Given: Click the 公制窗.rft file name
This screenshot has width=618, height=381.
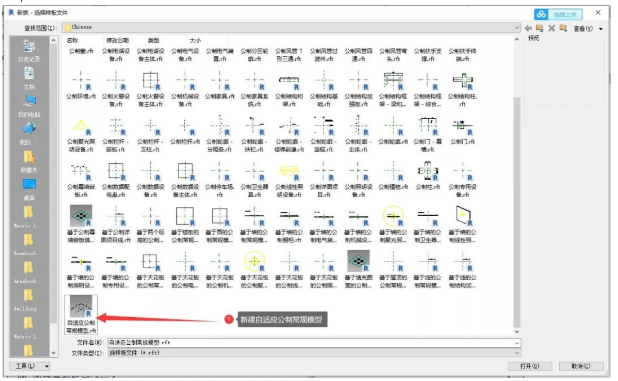Looking at the screenshot, I should pyautogui.click(x=81, y=51).
